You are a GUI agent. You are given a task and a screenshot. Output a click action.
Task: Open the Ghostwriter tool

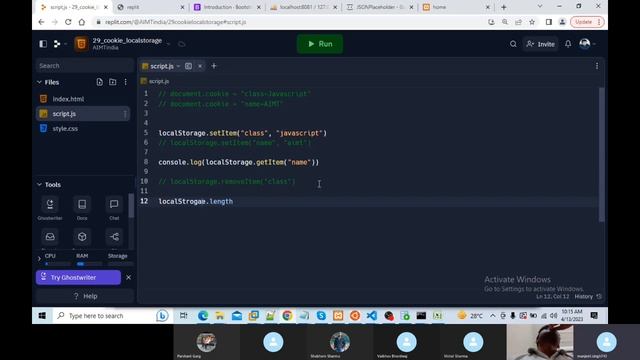pyautogui.click(x=50, y=208)
